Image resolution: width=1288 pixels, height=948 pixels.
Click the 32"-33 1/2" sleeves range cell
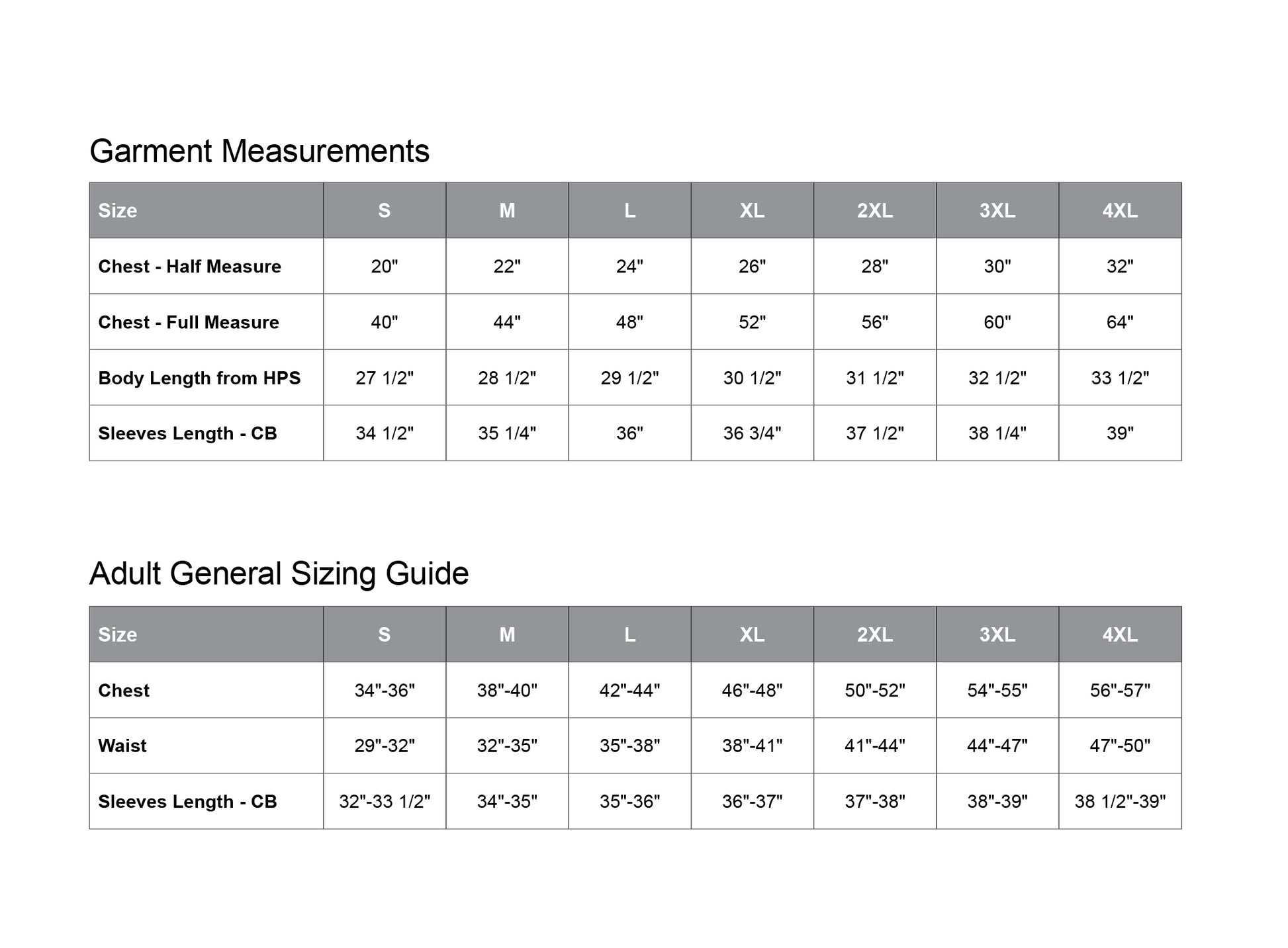click(x=384, y=801)
